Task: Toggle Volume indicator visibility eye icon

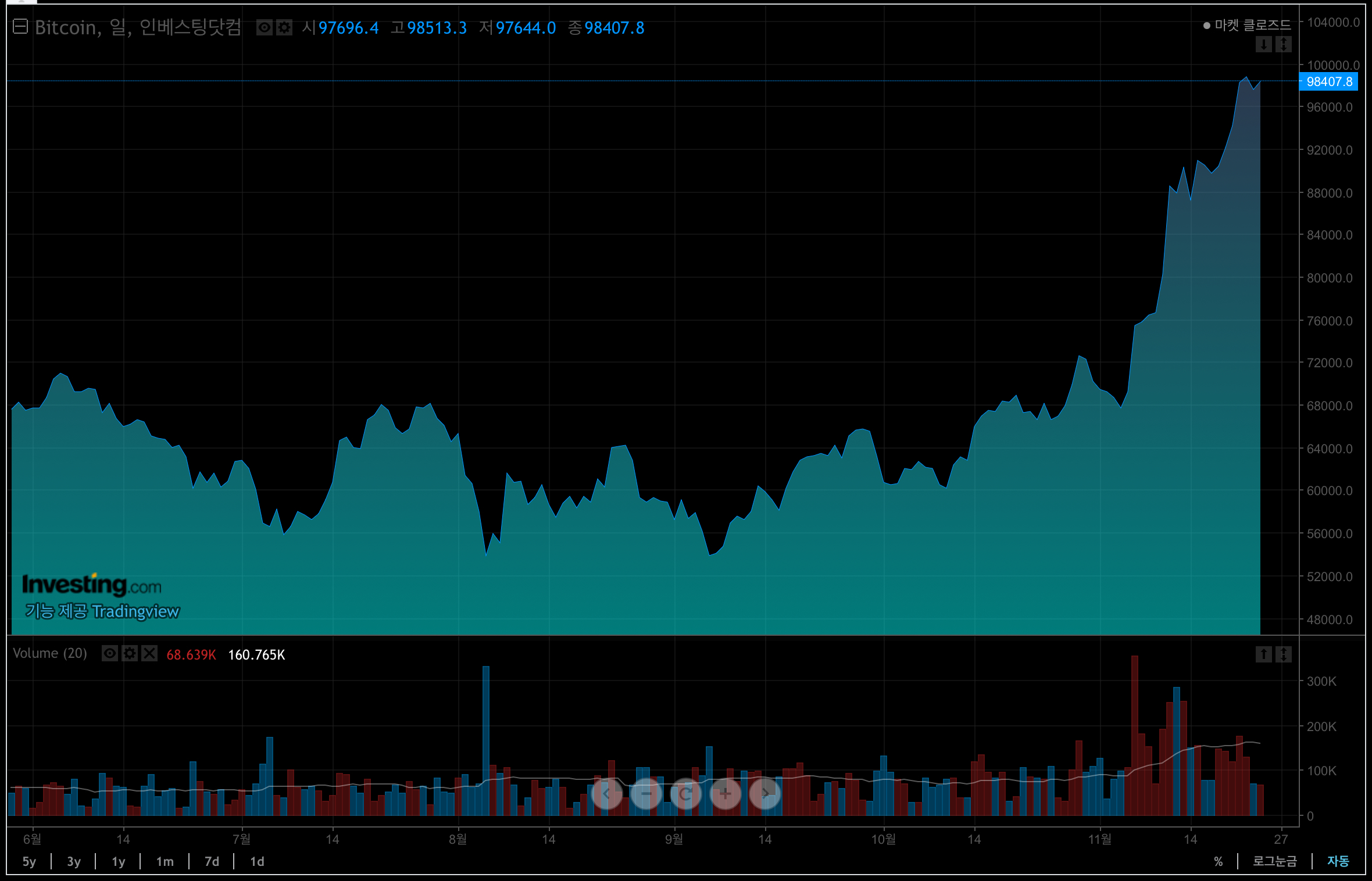Action: (x=110, y=653)
